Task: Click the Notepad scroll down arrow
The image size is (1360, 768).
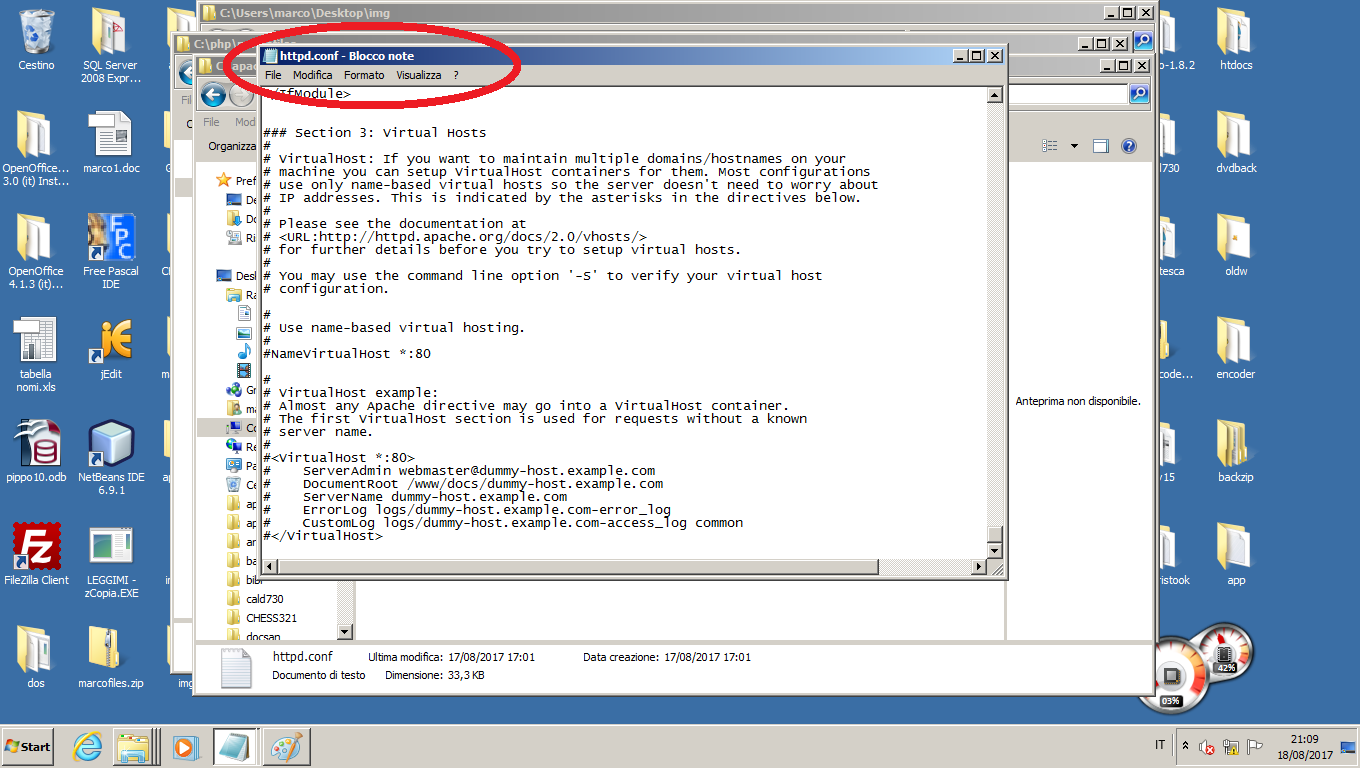Action: (994, 551)
